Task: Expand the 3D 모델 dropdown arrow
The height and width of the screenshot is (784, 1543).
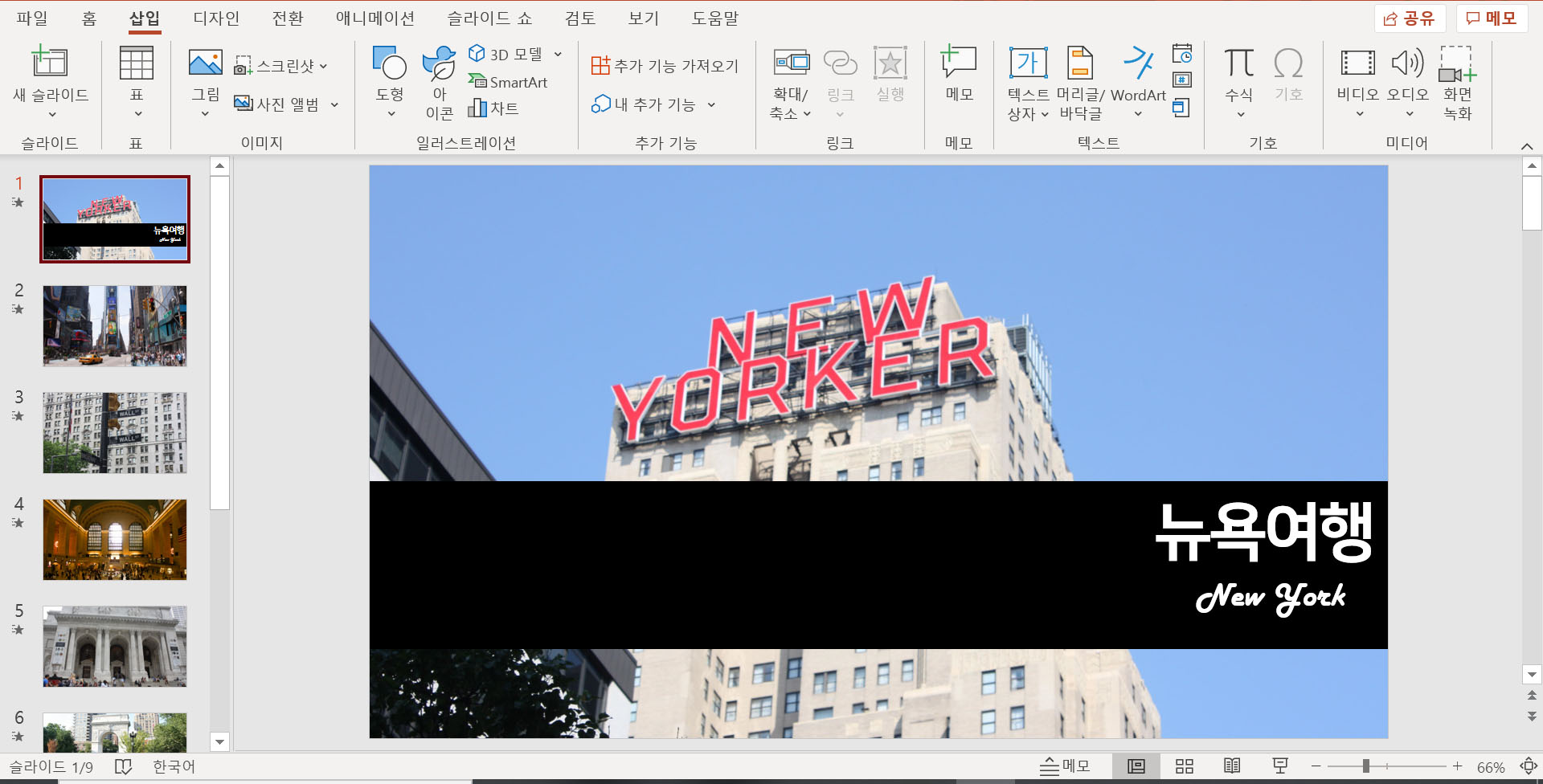Action: tap(558, 54)
